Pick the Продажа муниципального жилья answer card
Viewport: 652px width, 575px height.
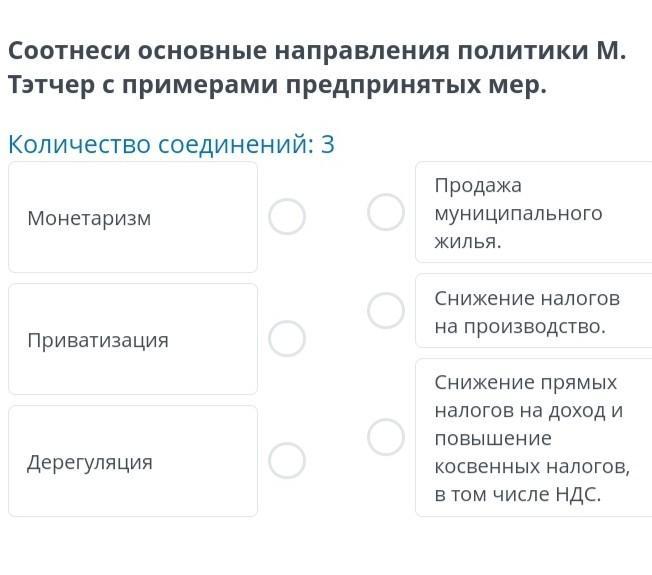[x=534, y=212]
